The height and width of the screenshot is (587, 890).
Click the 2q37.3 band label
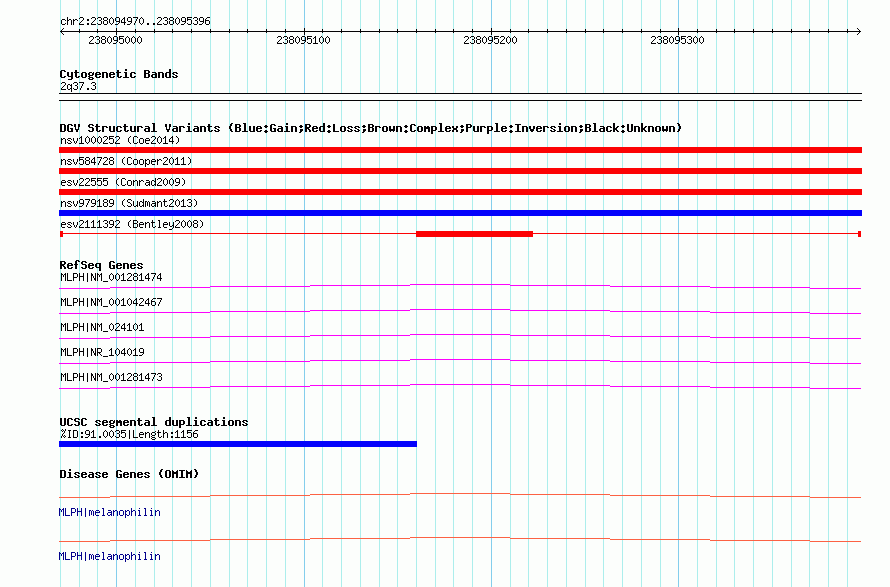[x=78, y=86]
